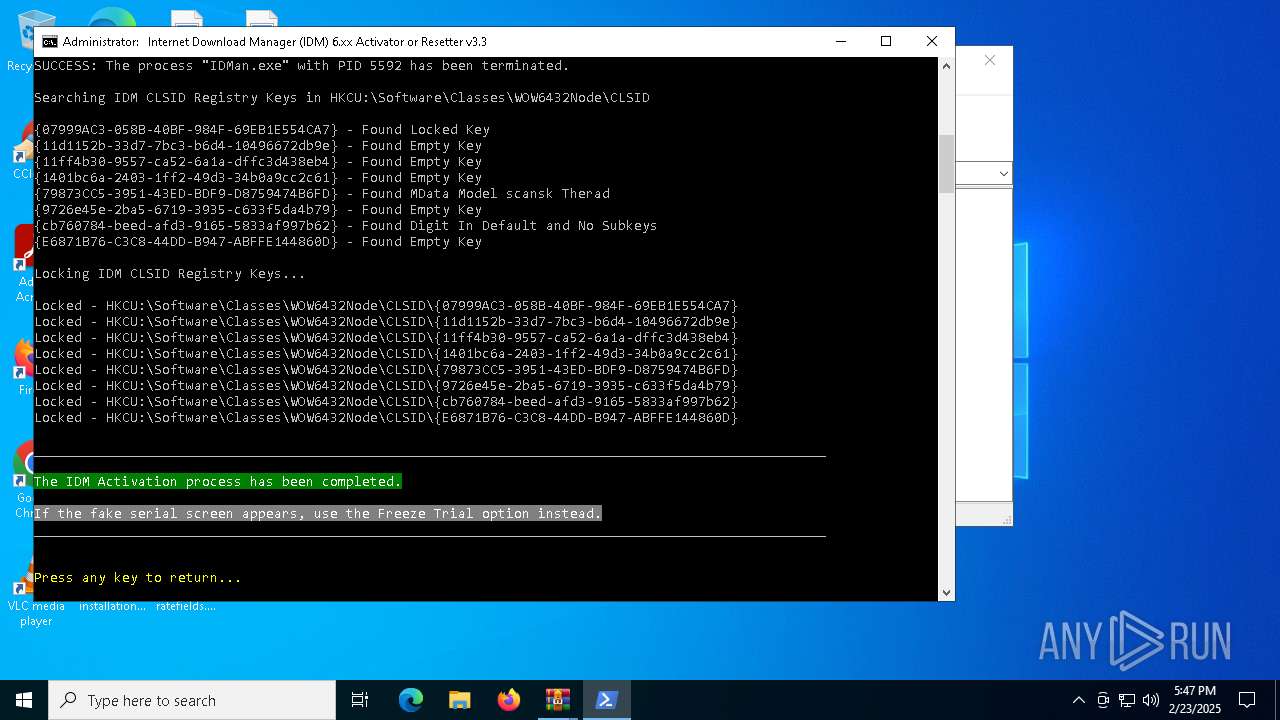
Task: Click the 'Searching IDM CLSID Registry Keys' line
Action: (342, 98)
